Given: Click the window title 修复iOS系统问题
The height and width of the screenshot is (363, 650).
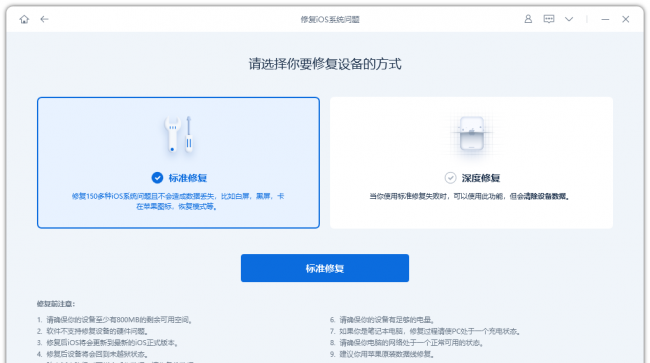Looking at the screenshot, I should tap(330, 19).
